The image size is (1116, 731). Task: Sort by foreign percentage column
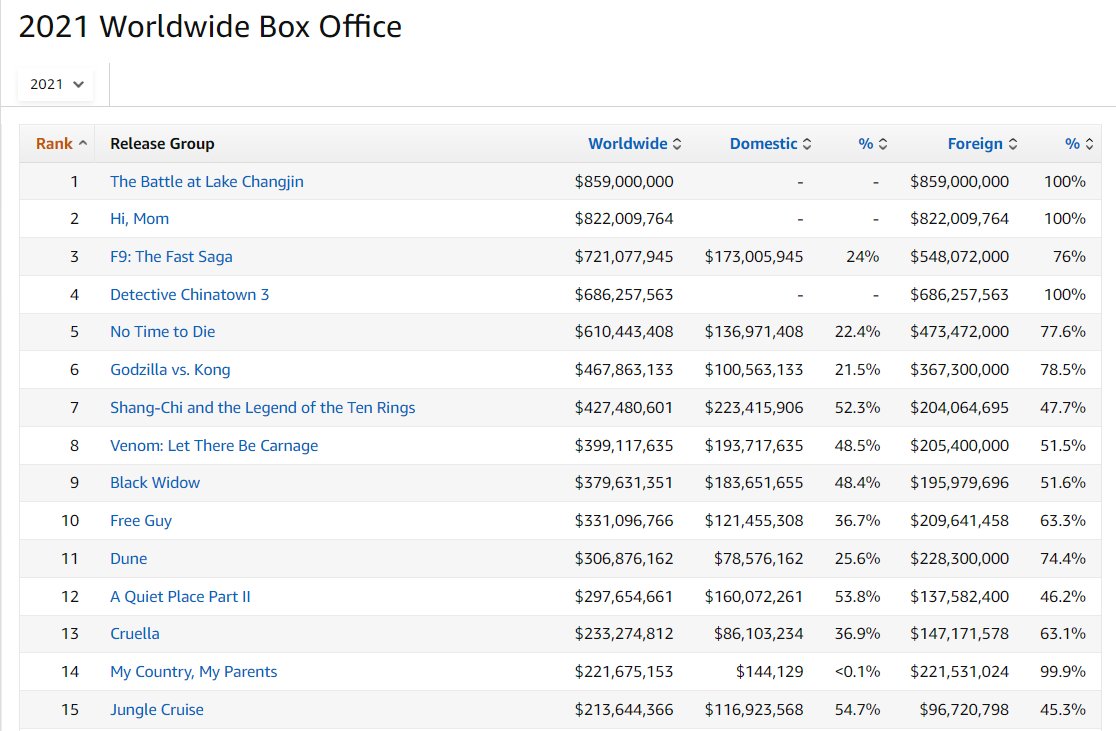(x=1072, y=144)
